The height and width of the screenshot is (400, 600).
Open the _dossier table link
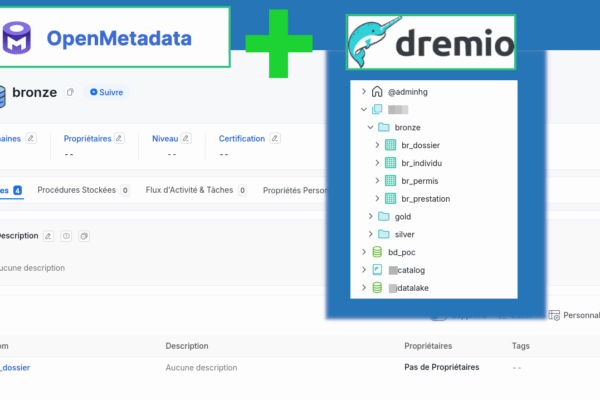click(x=15, y=367)
